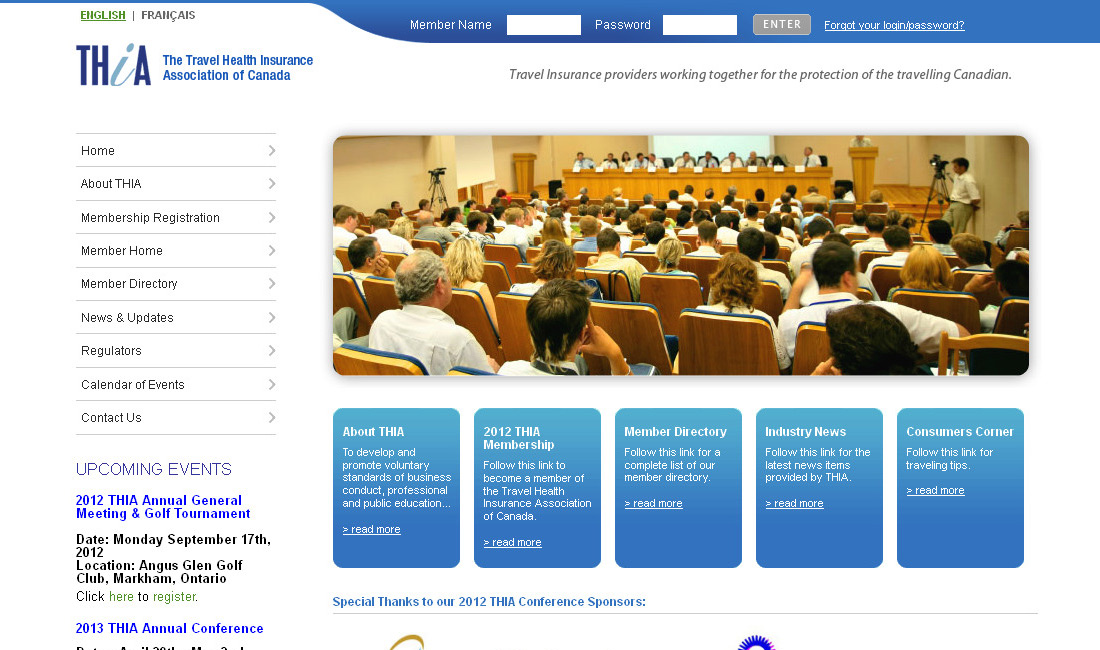
Task: Click the Industry News card heading
Action: click(805, 432)
